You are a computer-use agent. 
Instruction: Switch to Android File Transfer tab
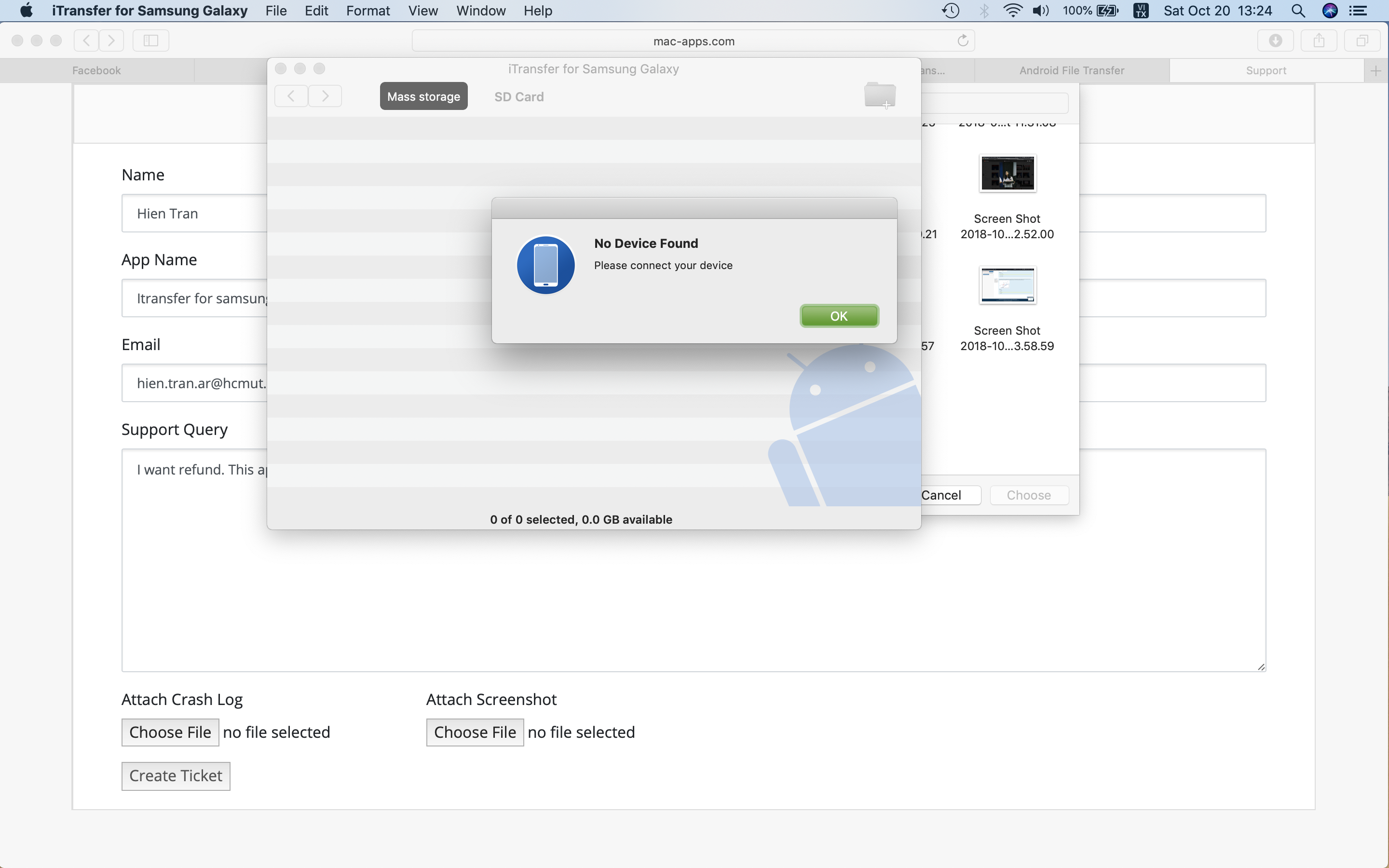tap(1072, 70)
